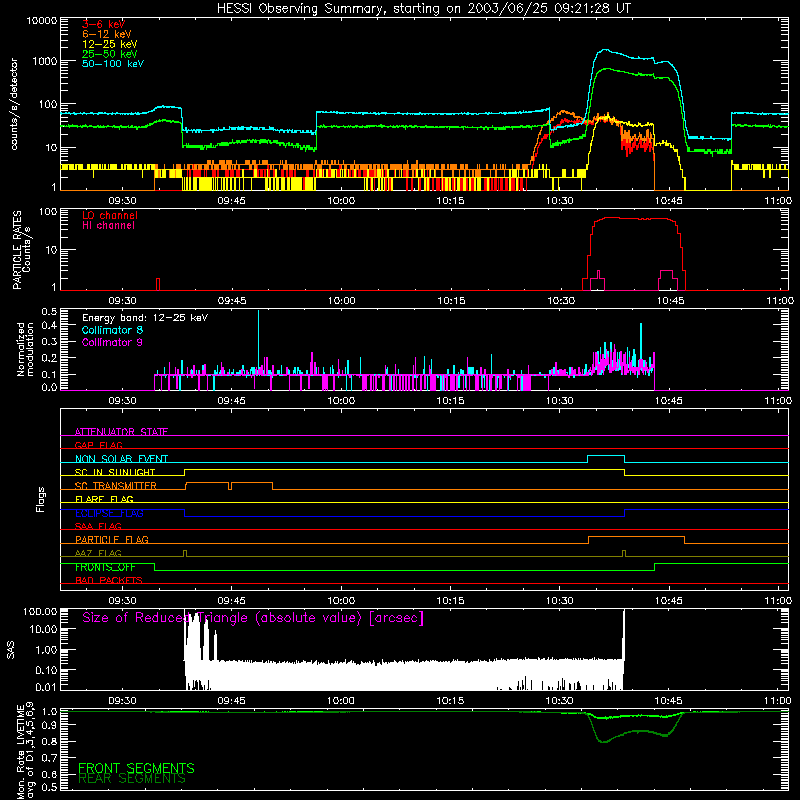The image size is (800, 800).
Task: Click the 10:30 time label under the modulation panel
Action: coord(560,401)
